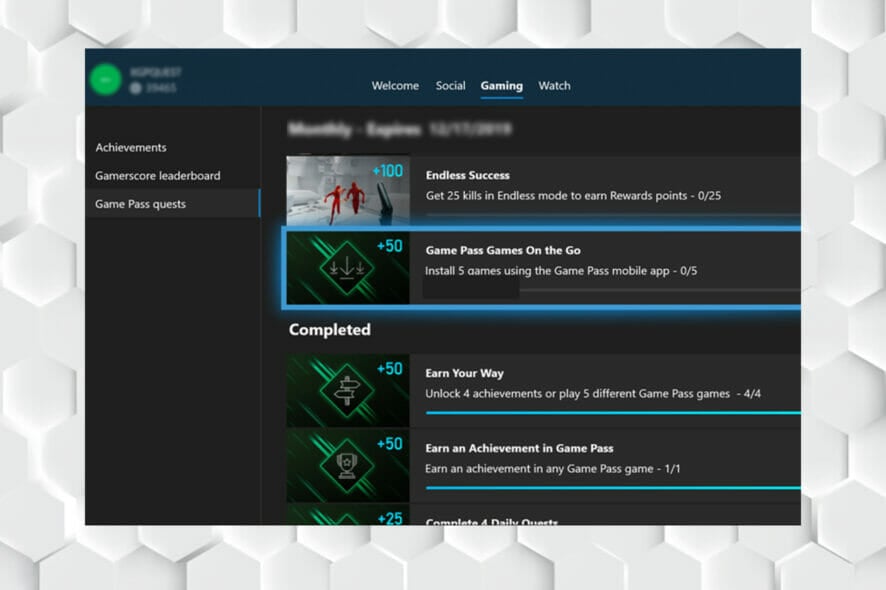Open Achievements in the sidebar
Screen dimensions: 886x590
coord(131,148)
